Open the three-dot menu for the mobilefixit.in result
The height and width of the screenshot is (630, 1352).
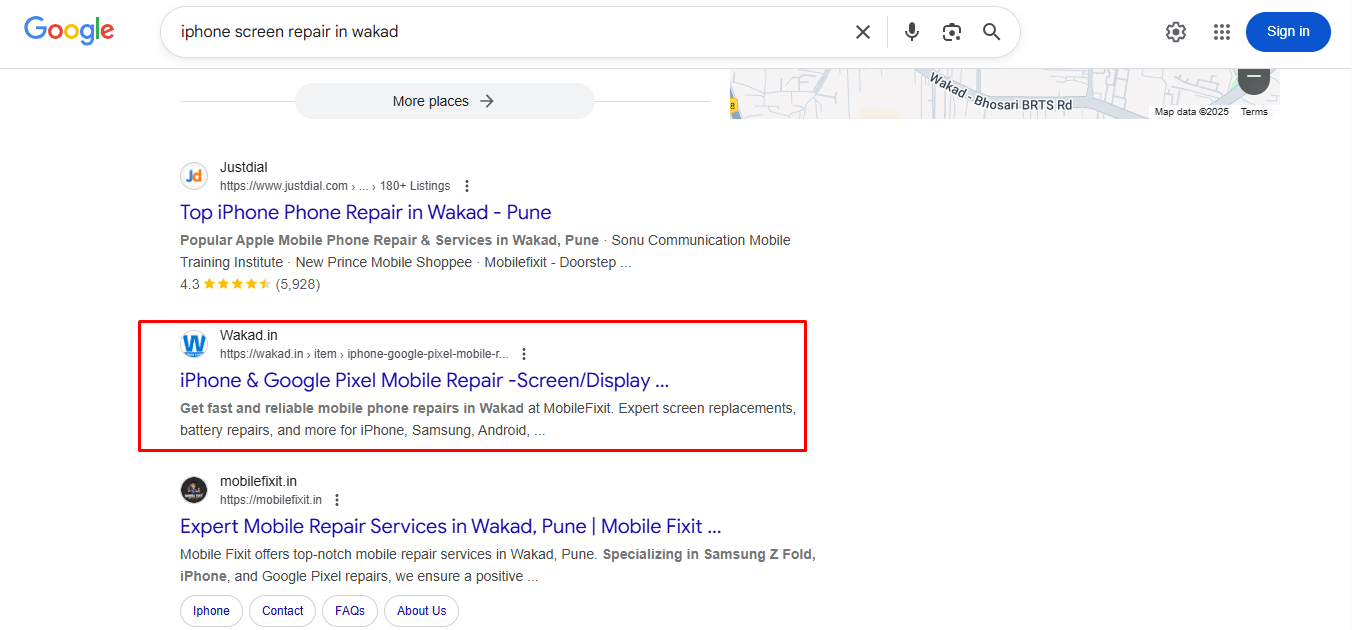(336, 498)
